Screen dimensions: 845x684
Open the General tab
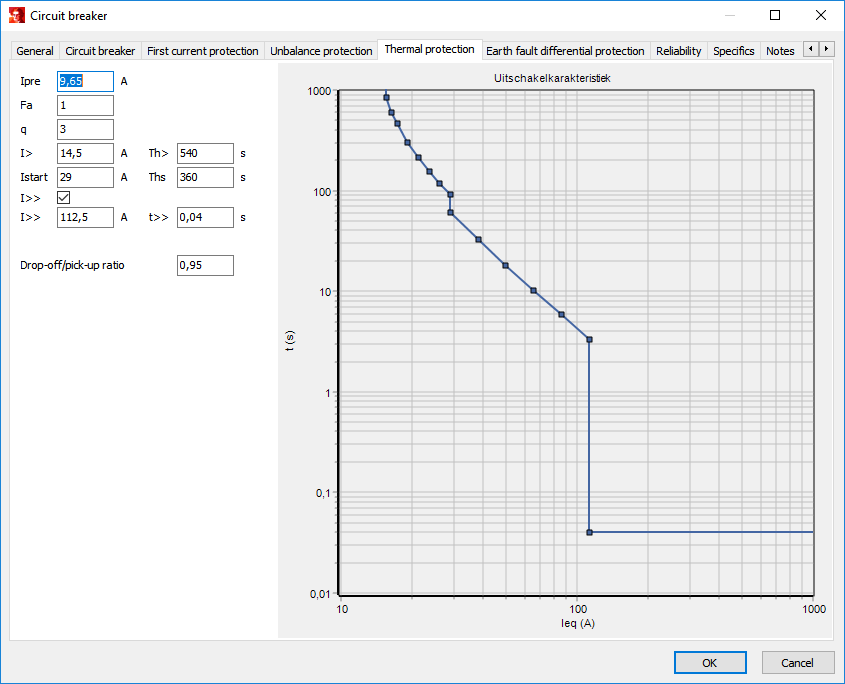35,51
